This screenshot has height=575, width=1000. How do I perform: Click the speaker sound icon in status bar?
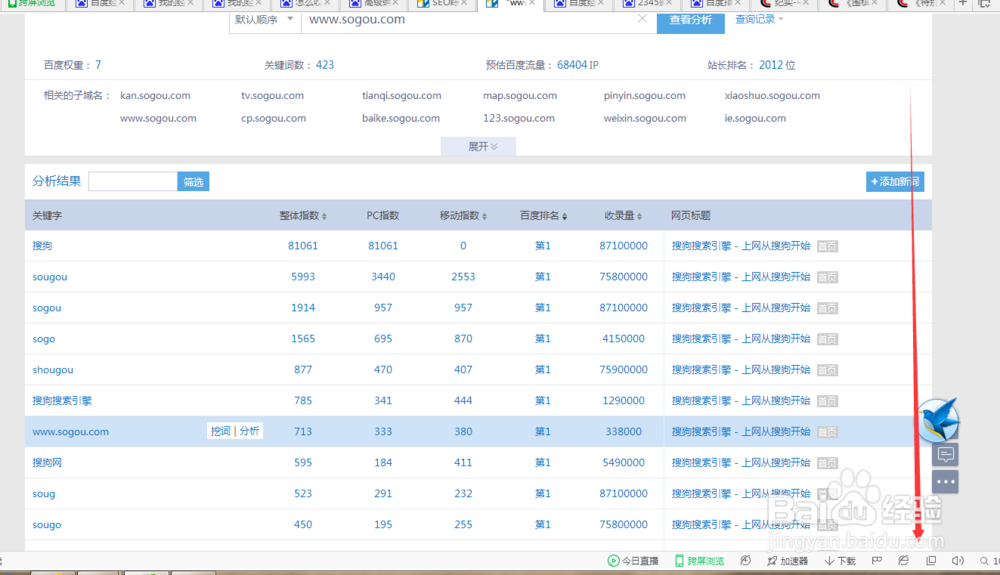(x=957, y=561)
